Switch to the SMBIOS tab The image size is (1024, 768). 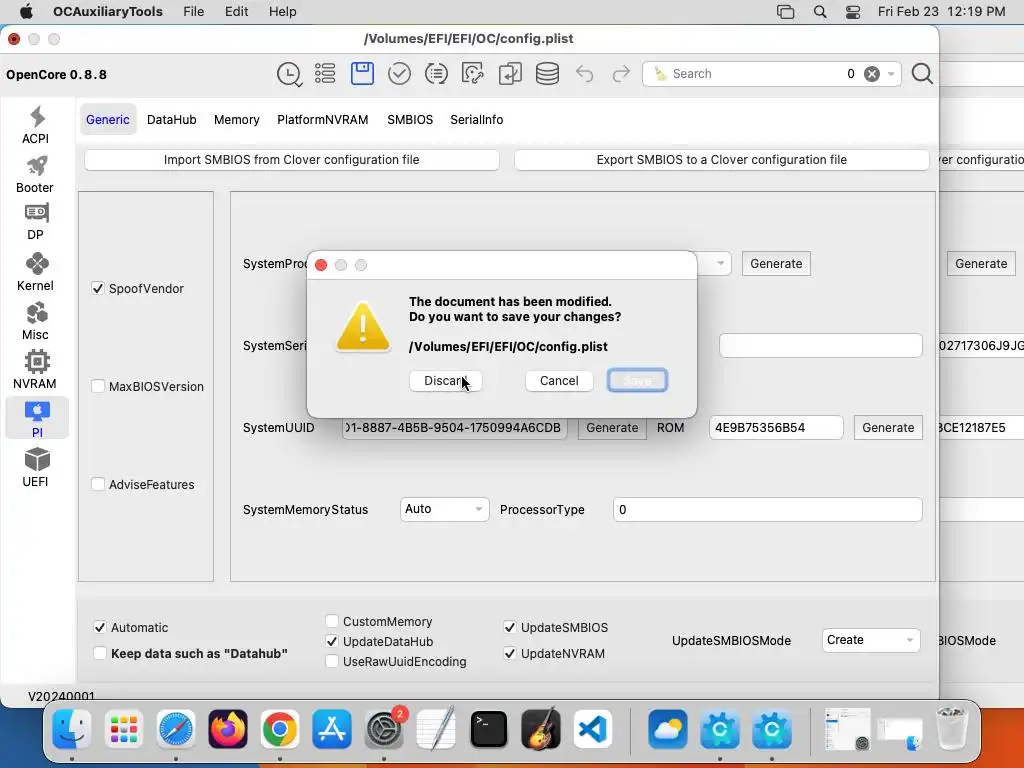coord(410,120)
